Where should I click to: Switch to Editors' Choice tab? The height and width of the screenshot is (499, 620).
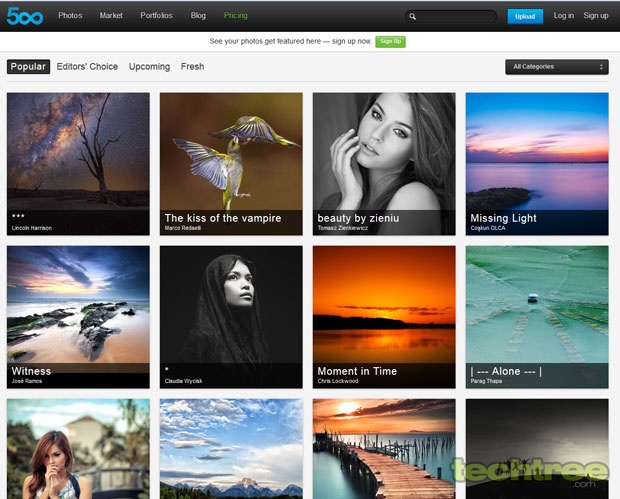[87, 66]
